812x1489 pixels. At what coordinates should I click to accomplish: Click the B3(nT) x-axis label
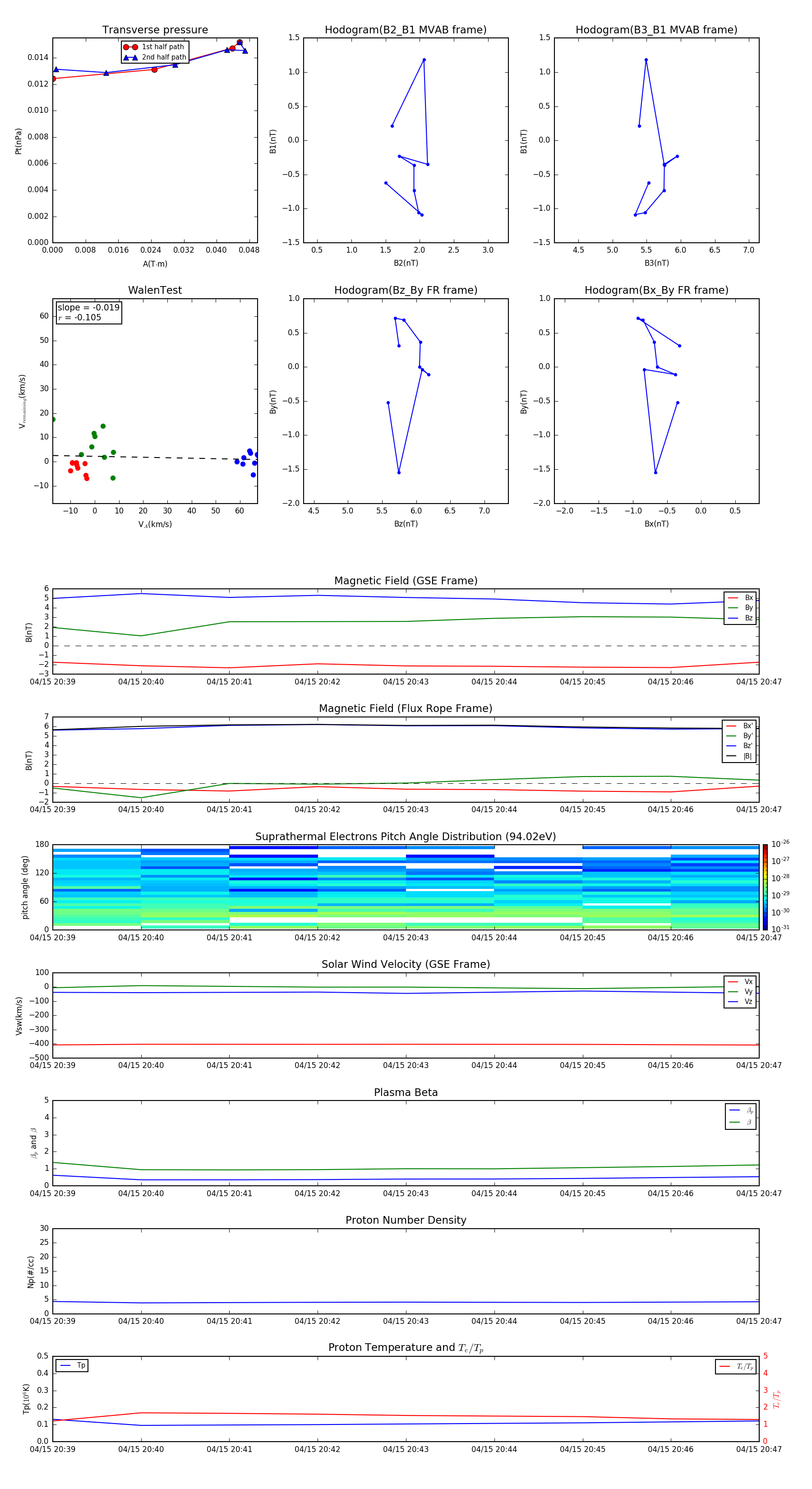coord(656,263)
